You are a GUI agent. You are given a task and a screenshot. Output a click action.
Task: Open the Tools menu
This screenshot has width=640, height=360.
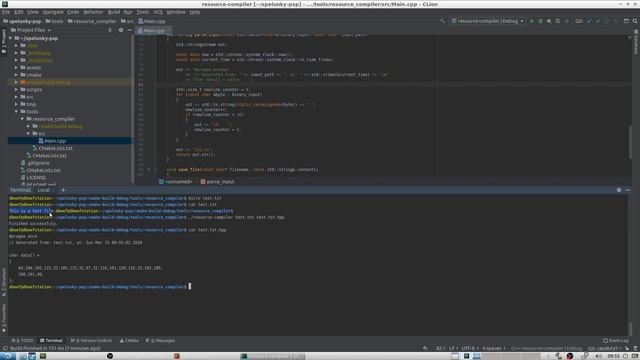coord(142,12)
